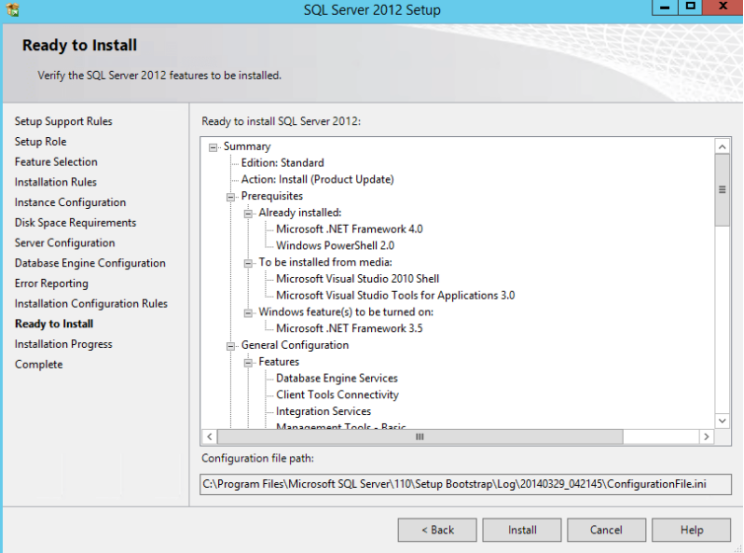Open Help for this setup page
Image resolution: width=744 pixels, height=553 pixels.
691,530
